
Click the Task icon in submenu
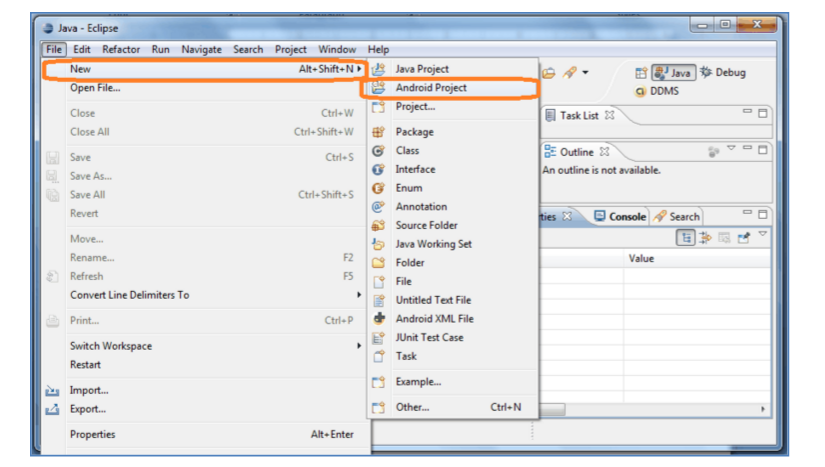pyautogui.click(x=378, y=357)
